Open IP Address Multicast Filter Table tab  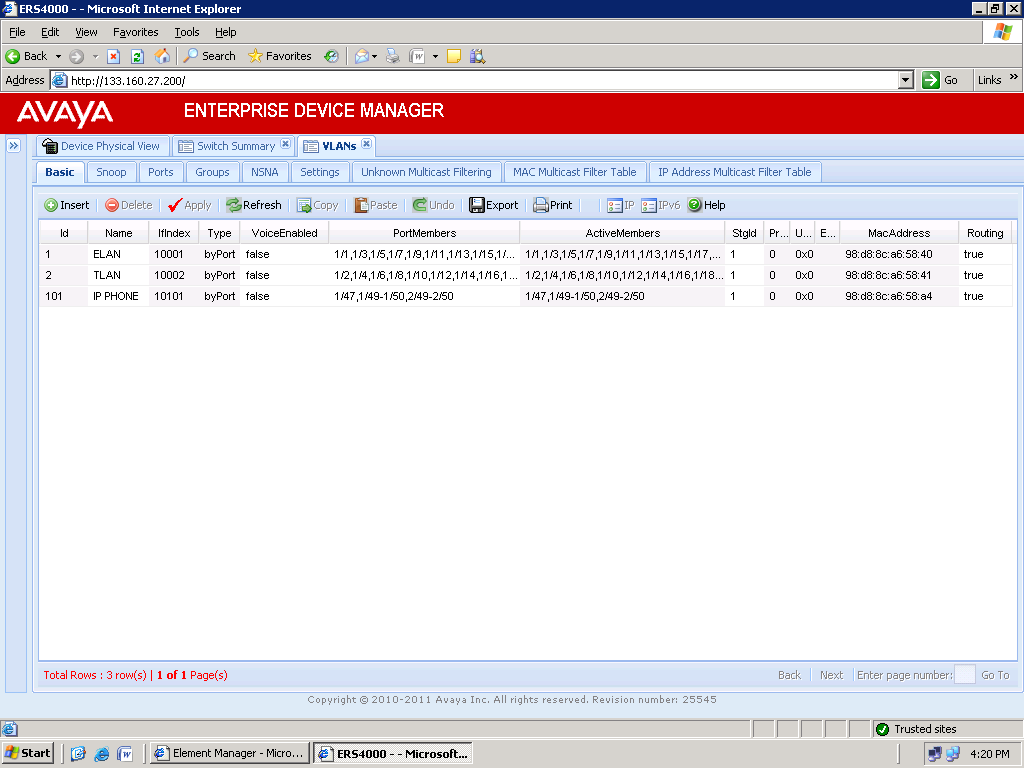point(735,172)
